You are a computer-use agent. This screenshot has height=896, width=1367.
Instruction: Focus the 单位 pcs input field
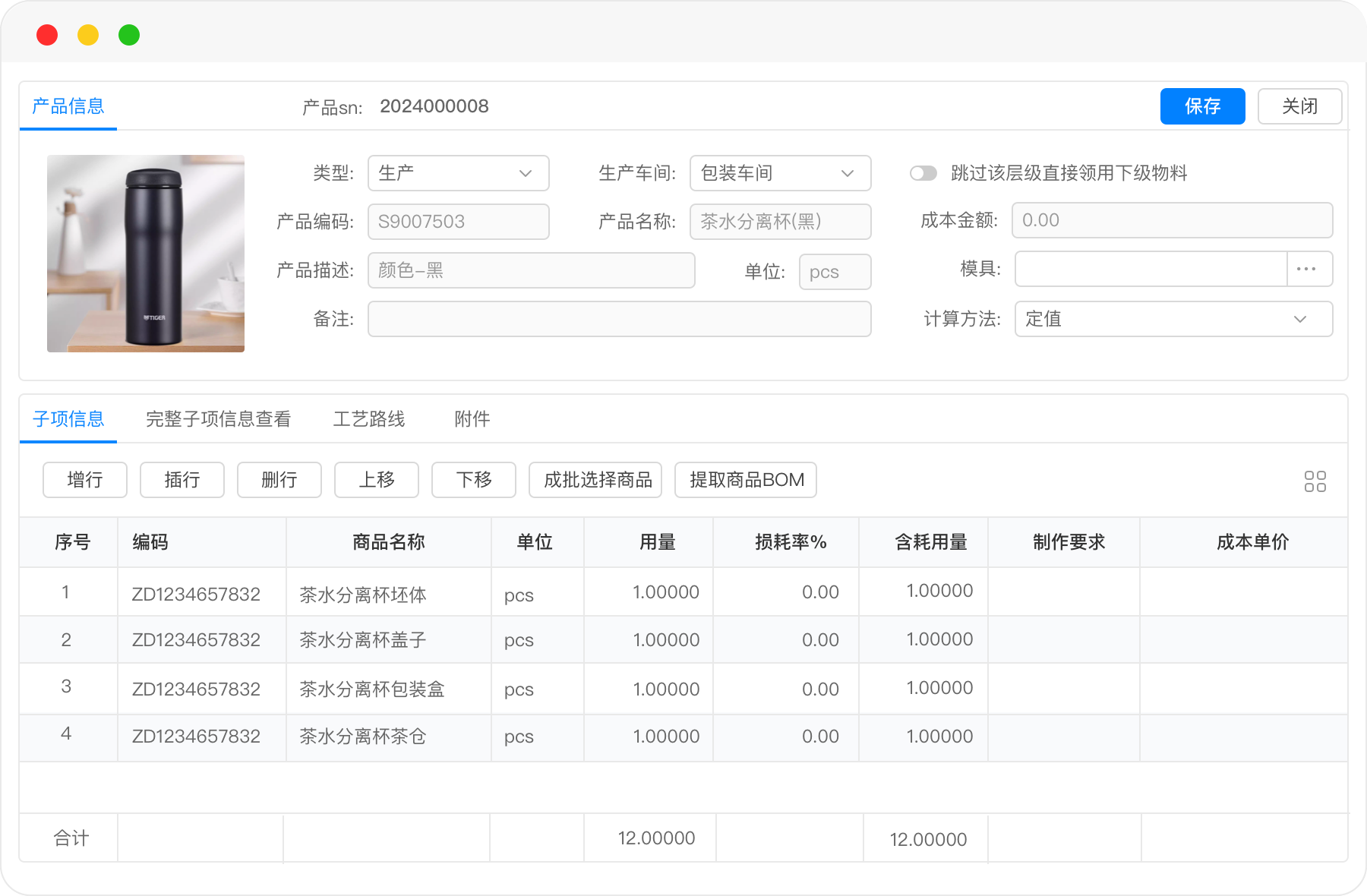pyautogui.click(x=835, y=272)
